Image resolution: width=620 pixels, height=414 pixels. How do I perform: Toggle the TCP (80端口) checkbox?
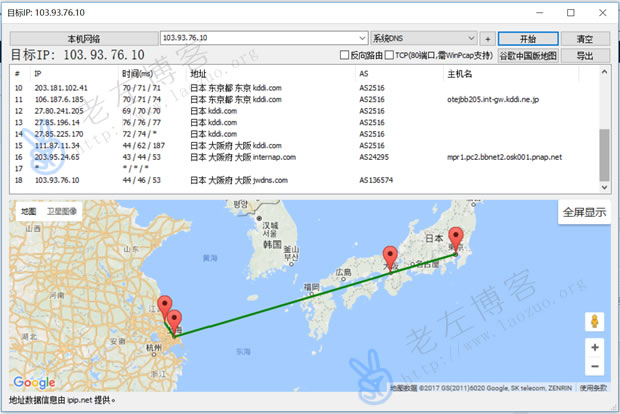(389, 55)
